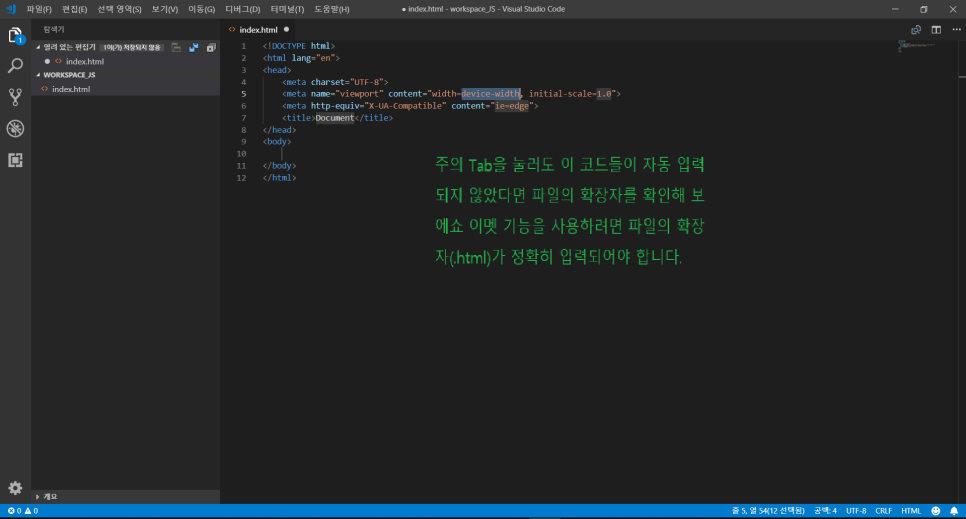Click the word Document in title tag
This screenshot has height=519, width=966.
(x=335, y=118)
